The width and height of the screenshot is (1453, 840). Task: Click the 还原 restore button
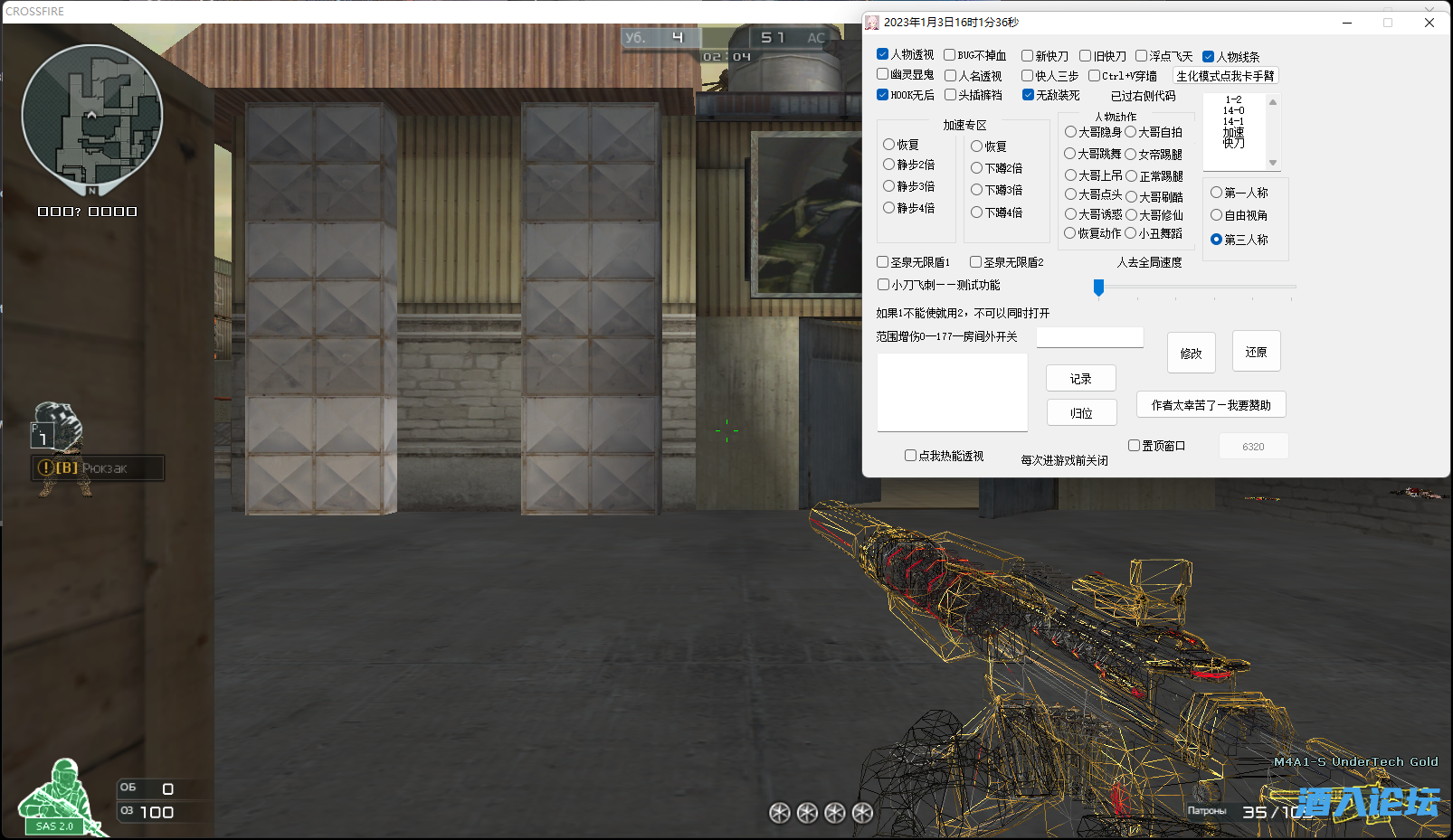[1256, 352]
